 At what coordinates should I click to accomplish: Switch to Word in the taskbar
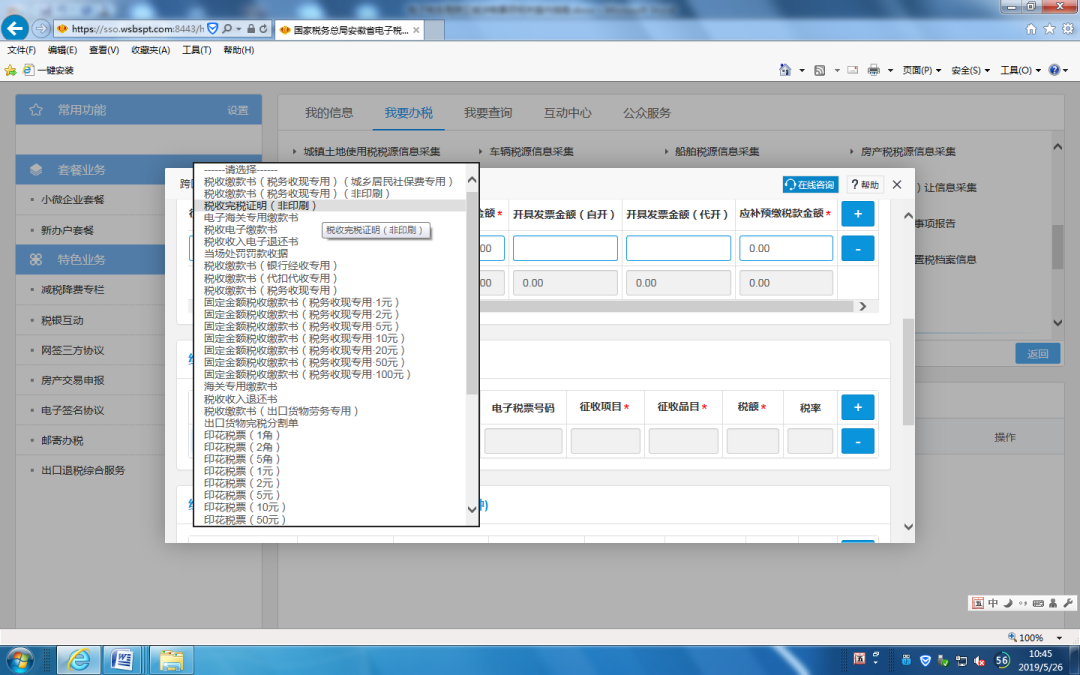(122, 660)
